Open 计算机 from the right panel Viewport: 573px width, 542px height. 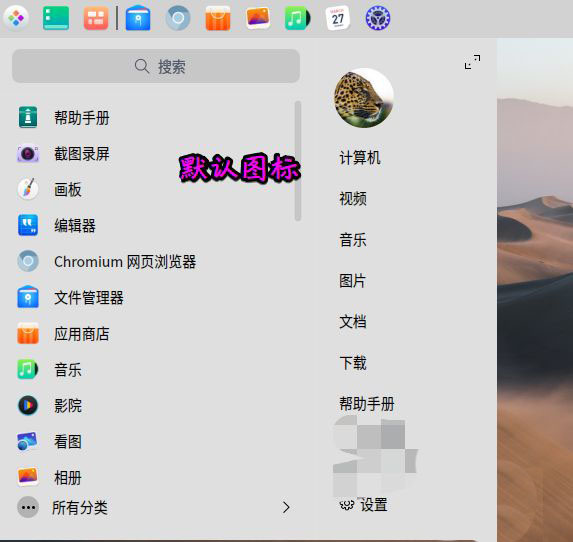pyautogui.click(x=360, y=158)
